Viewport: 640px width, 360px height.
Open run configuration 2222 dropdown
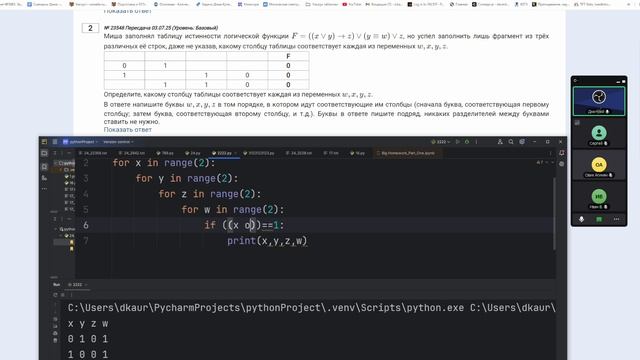pos(441,142)
